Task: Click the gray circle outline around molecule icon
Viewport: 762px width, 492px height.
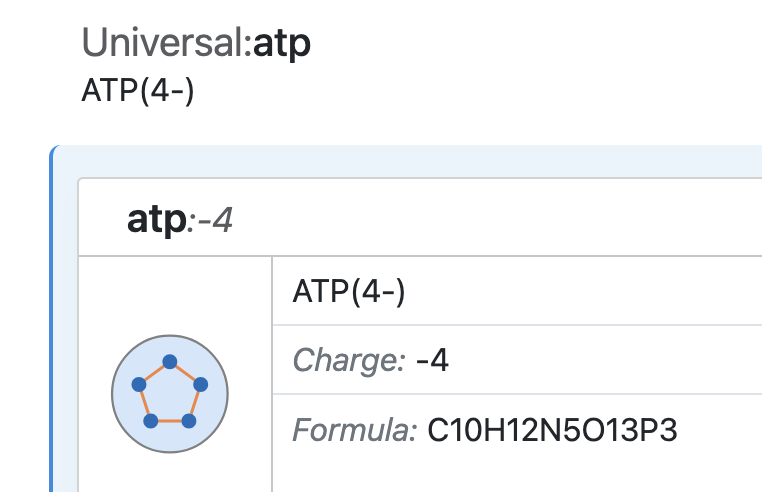Action: point(170,336)
